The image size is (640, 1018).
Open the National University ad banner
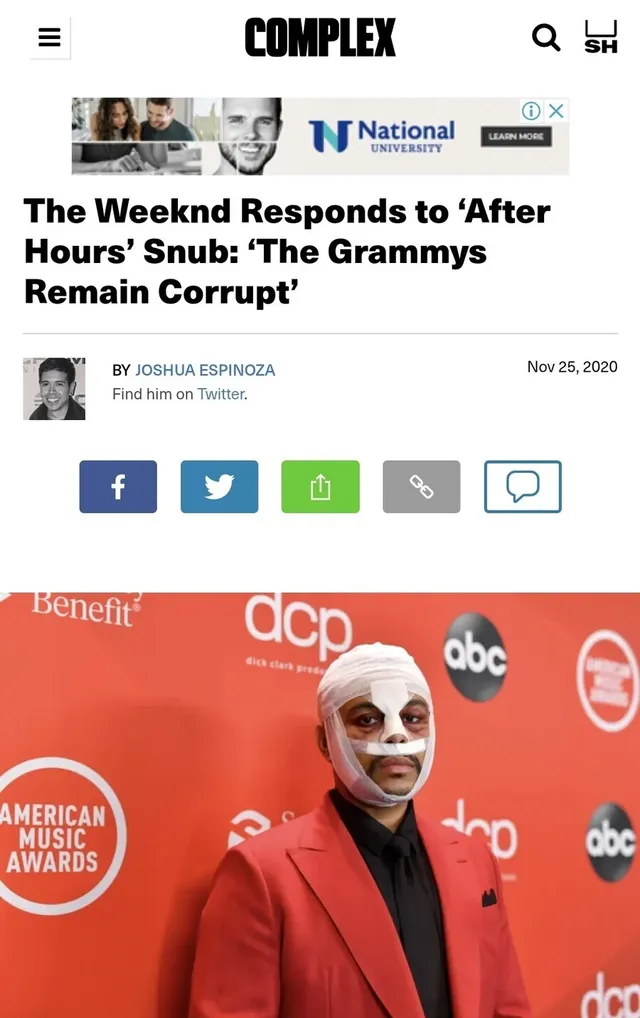click(x=320, y=136)
